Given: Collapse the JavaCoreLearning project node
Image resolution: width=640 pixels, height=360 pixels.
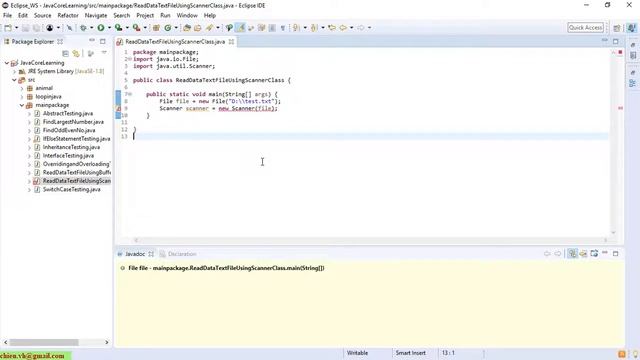Looking at the screenshot, I should 7,63.
